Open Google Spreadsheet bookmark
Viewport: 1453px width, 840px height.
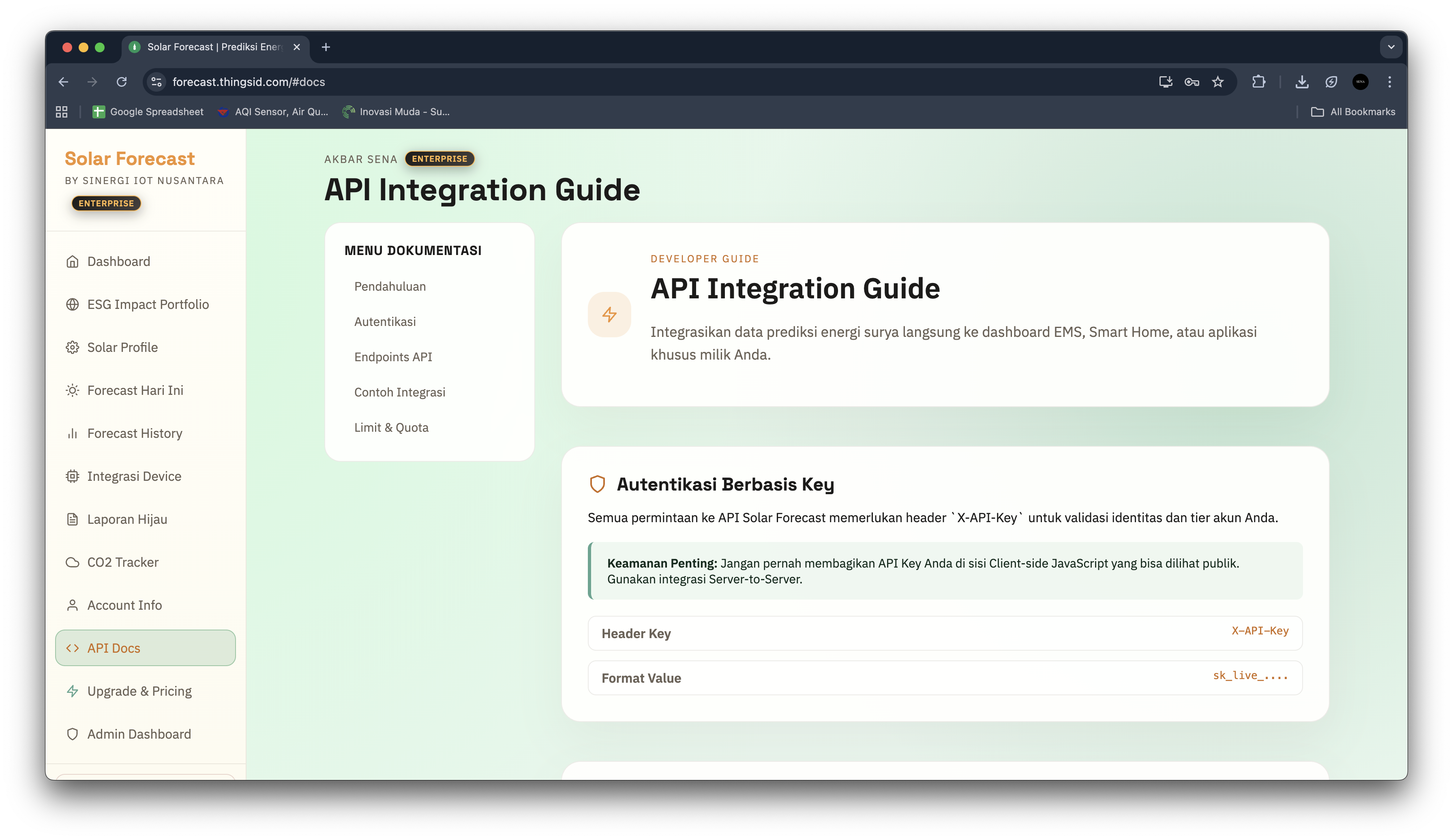click(148, 112)
